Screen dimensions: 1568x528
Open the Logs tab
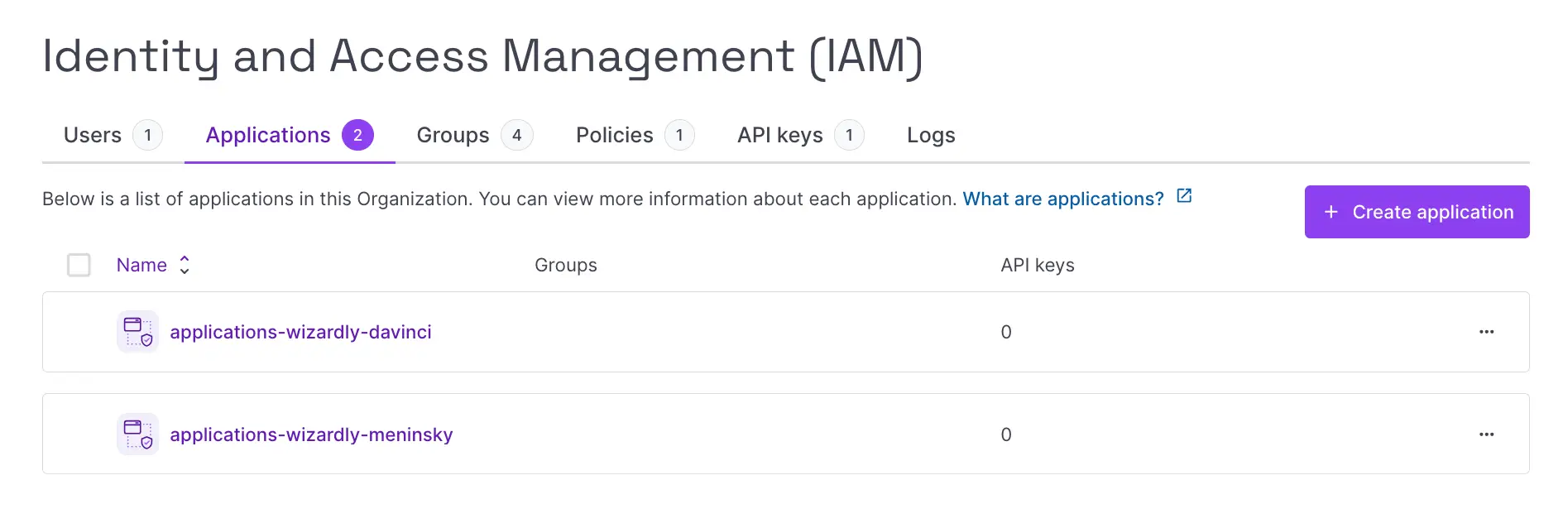point(931,135)
